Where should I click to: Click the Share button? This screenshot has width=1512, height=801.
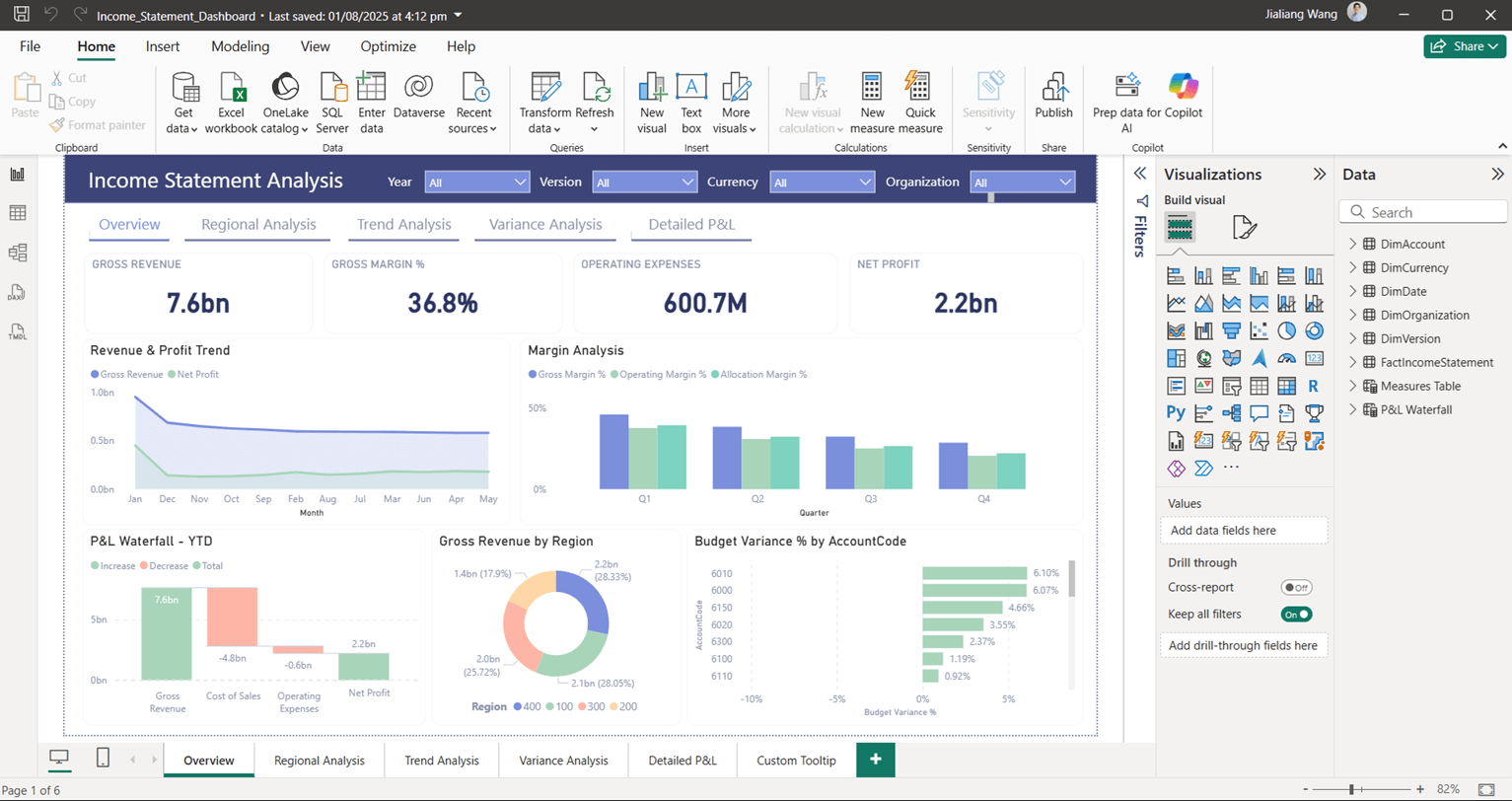tap(1464, 46)
